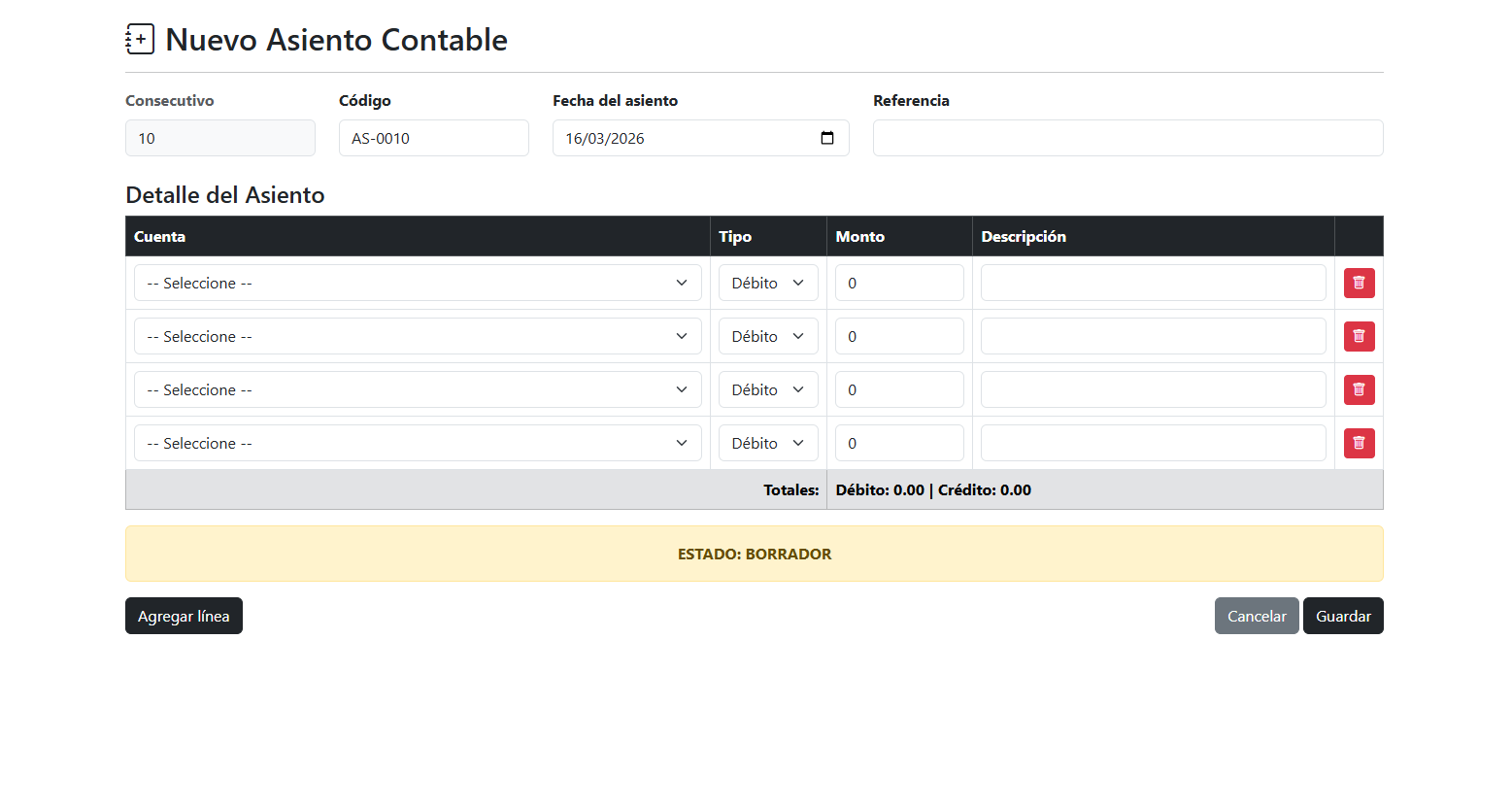Open the calendar picker in Fecha del asiento
The height and width of the screenshot is (808, 1512).
click(827, 138)
